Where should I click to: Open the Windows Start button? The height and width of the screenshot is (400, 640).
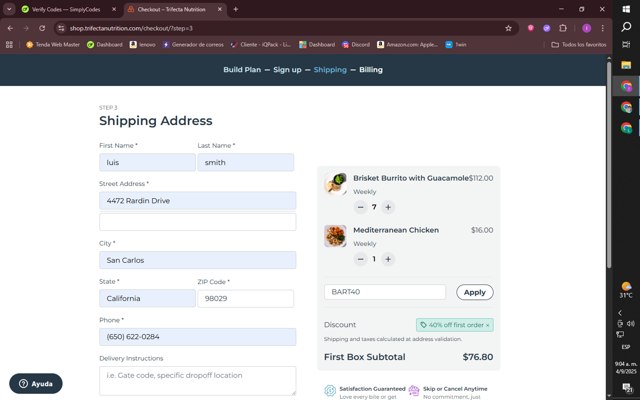click(626, 9)
